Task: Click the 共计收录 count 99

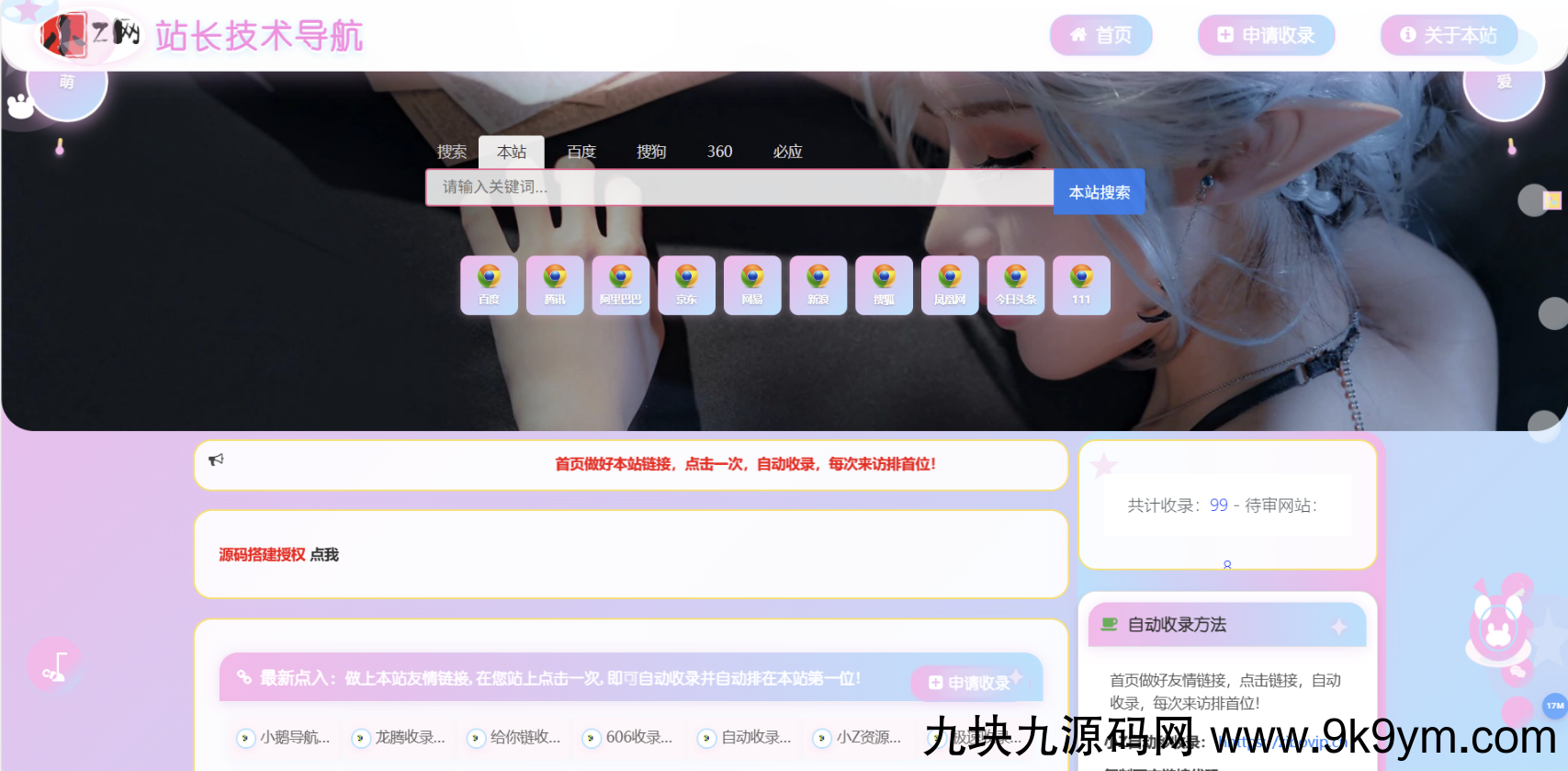Action: pyautogui.click(x=1219, y=505)
